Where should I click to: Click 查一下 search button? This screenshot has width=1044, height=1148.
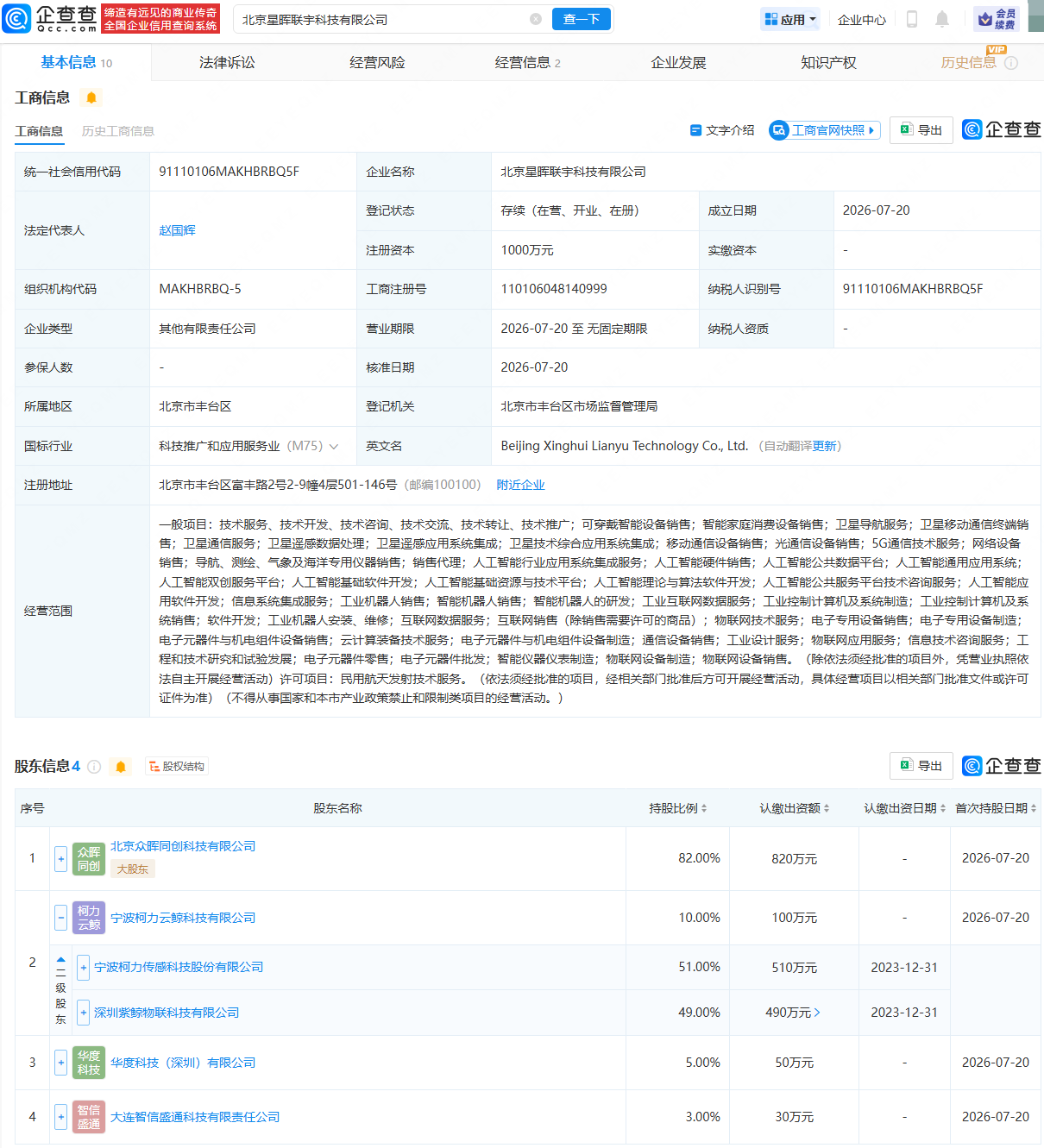coord(582,19)
